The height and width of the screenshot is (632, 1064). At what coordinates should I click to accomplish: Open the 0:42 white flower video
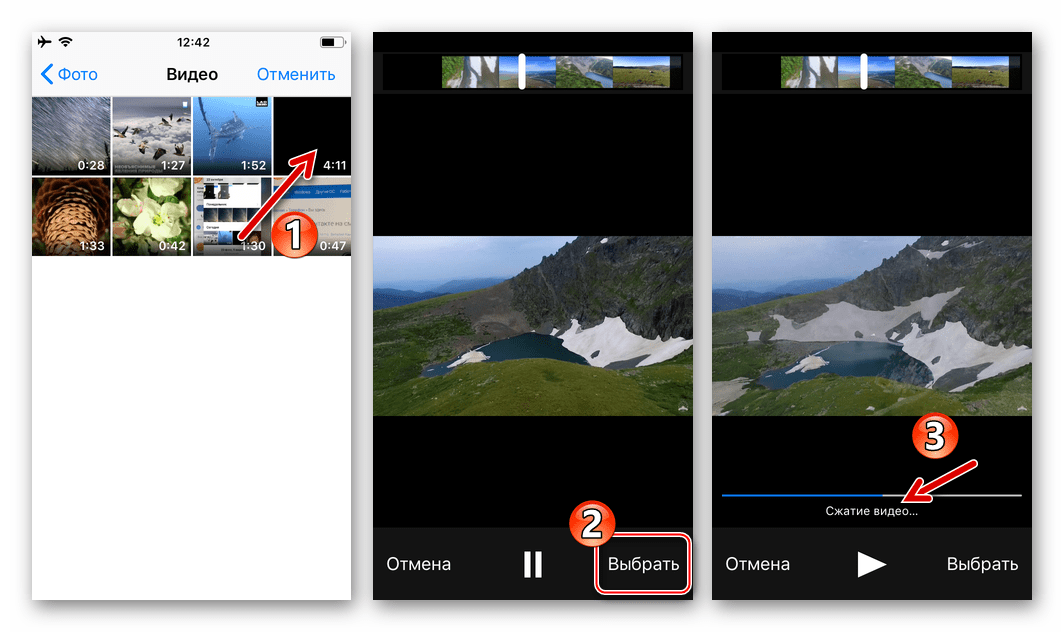(x=151, y=217)
